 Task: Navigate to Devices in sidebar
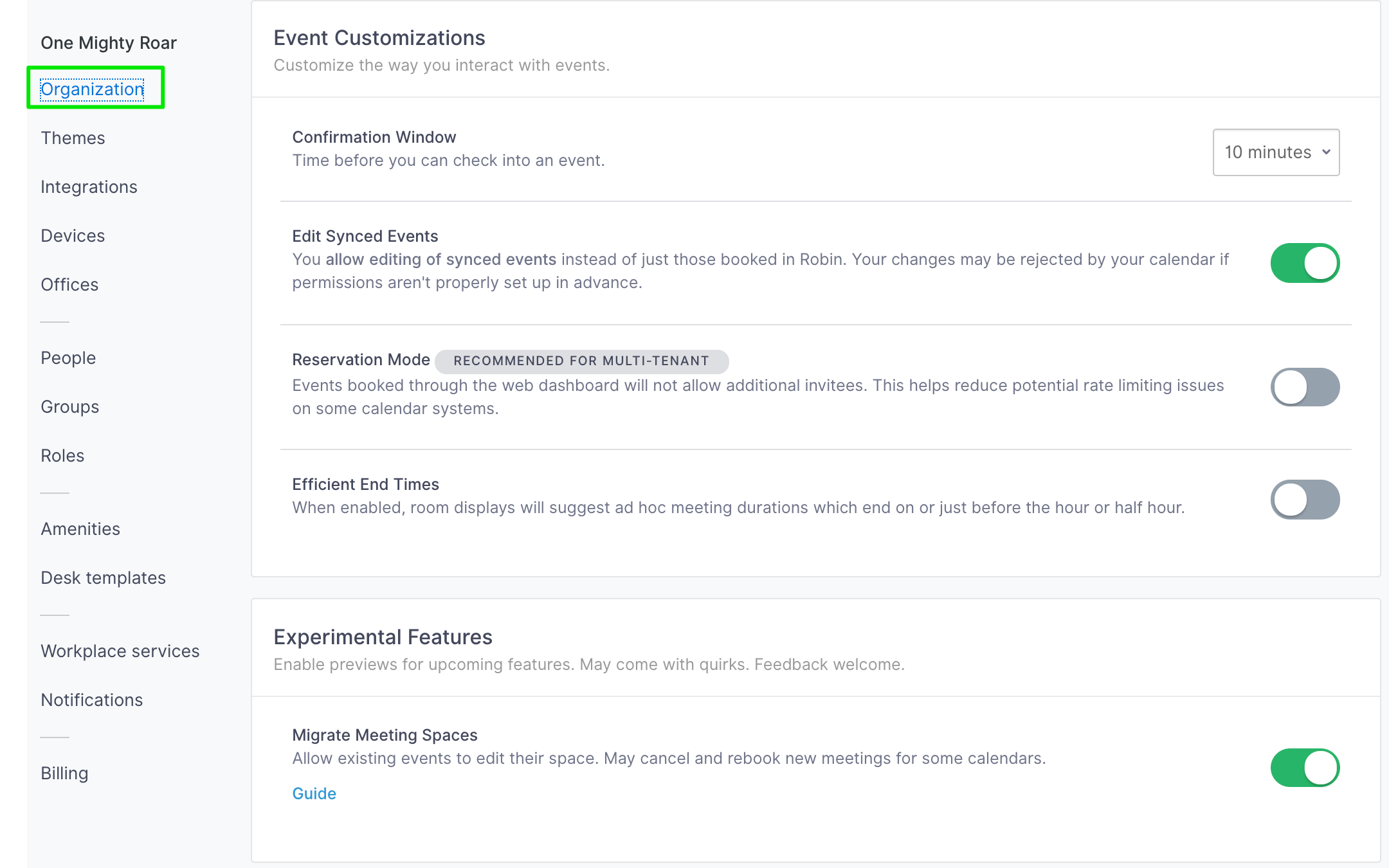point(73,235)
